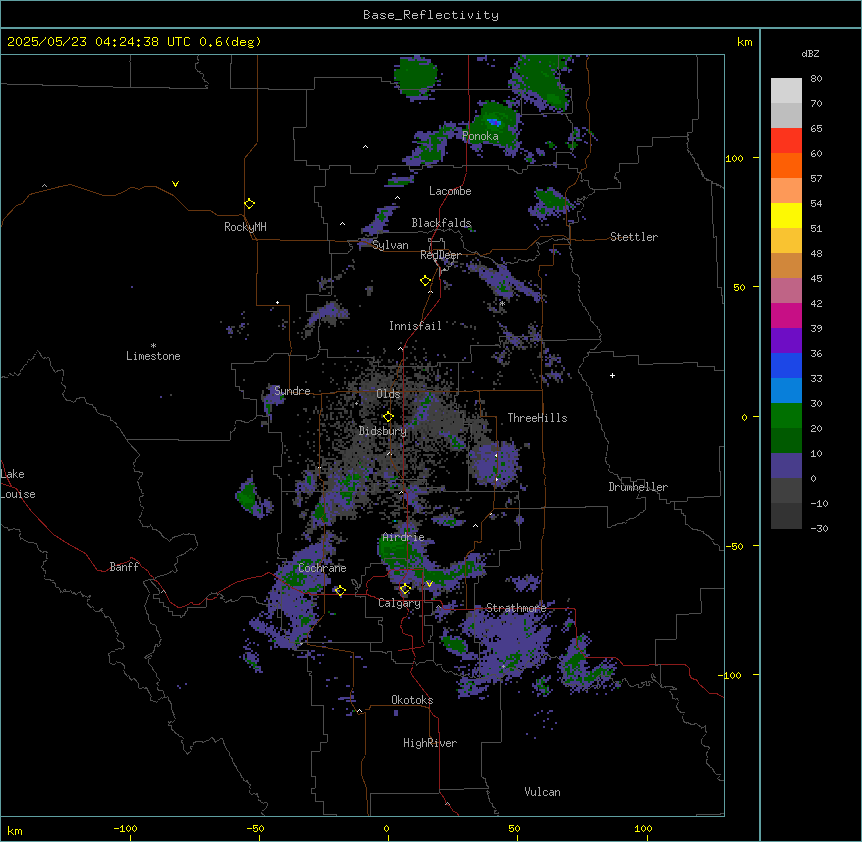Select the yellow diamond marker above Calgary label
The width and height of the screenshot is (862, 842).
[405, 589]
